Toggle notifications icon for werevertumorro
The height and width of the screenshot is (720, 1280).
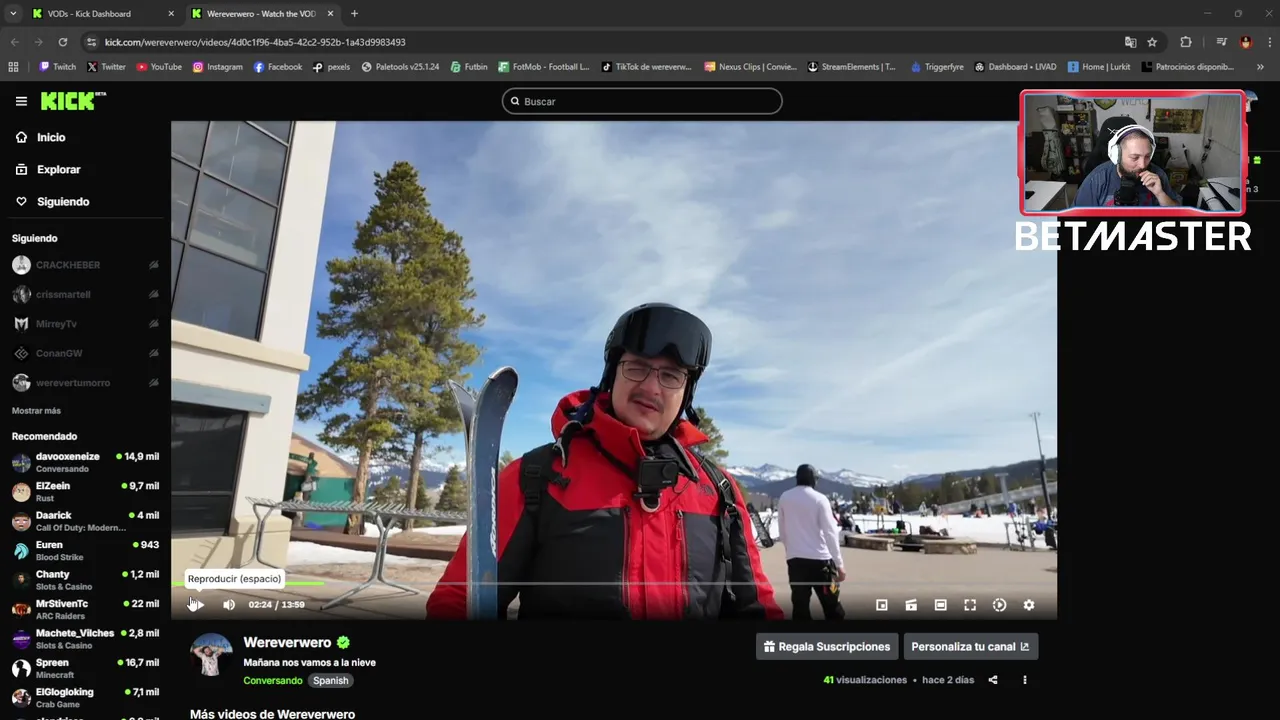pos(153,383)
